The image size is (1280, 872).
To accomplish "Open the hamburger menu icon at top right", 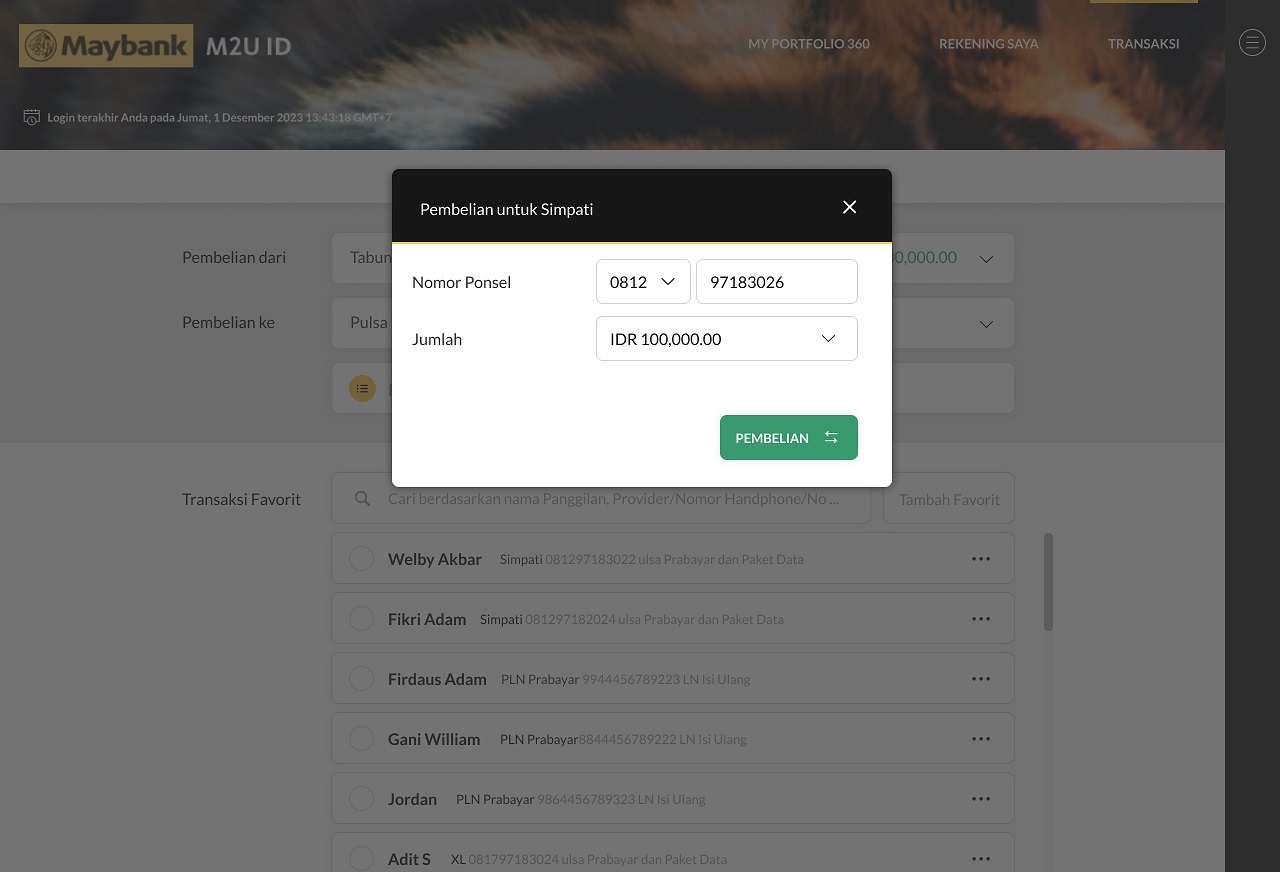I will pos(1252,42).
